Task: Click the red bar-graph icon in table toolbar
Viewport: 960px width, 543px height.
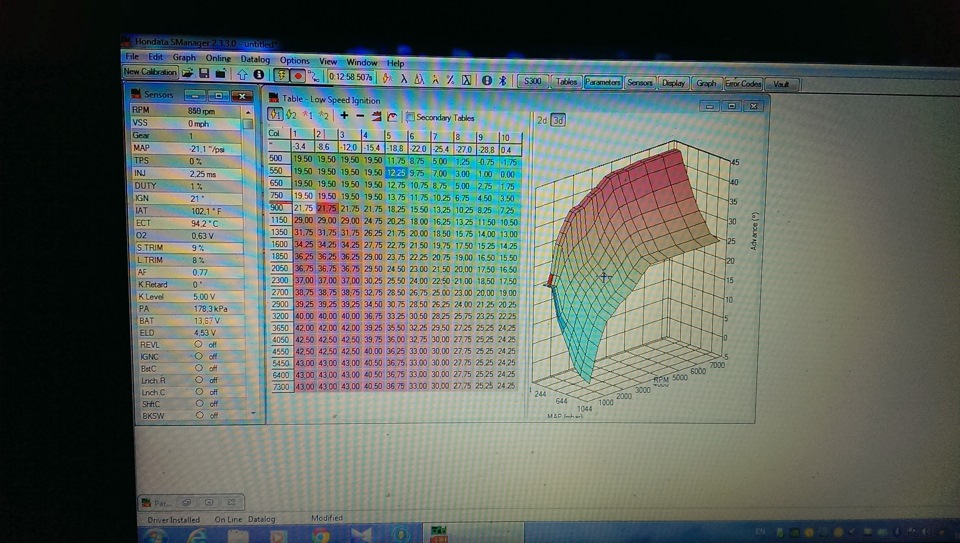Action: (376, 116)
